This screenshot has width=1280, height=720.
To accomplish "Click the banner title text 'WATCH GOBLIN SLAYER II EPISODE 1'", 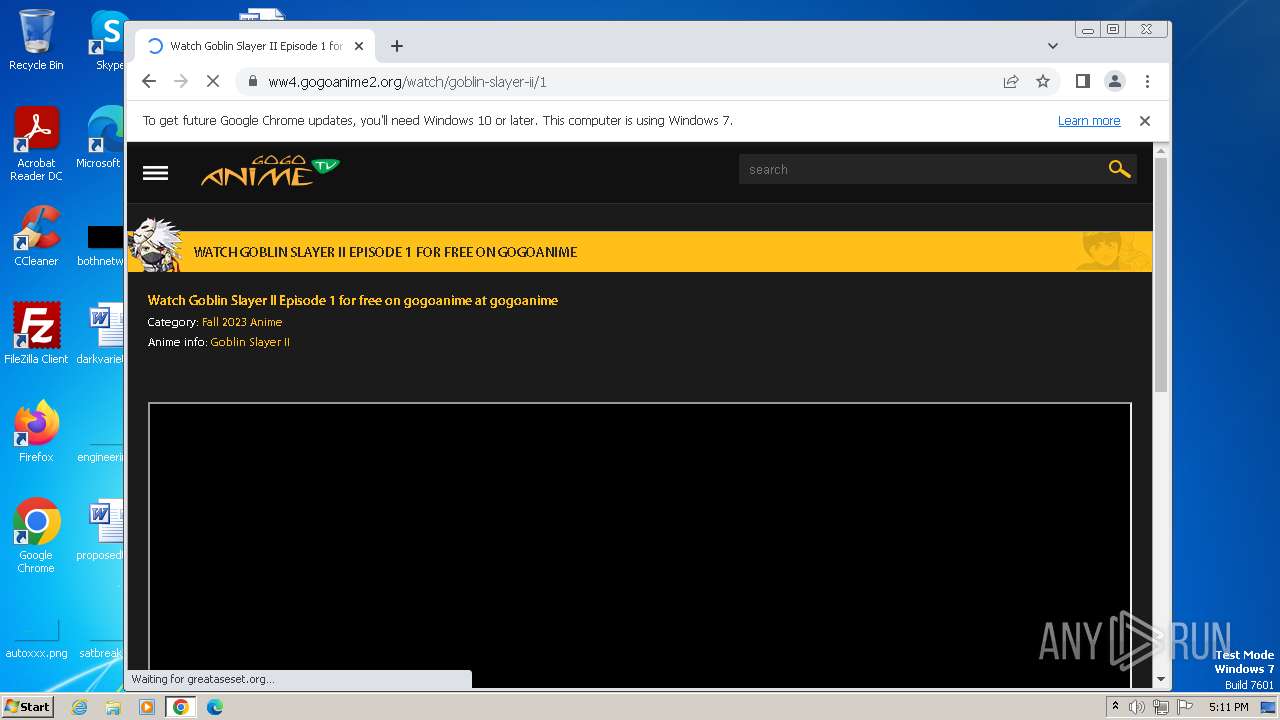I will 303,252.
